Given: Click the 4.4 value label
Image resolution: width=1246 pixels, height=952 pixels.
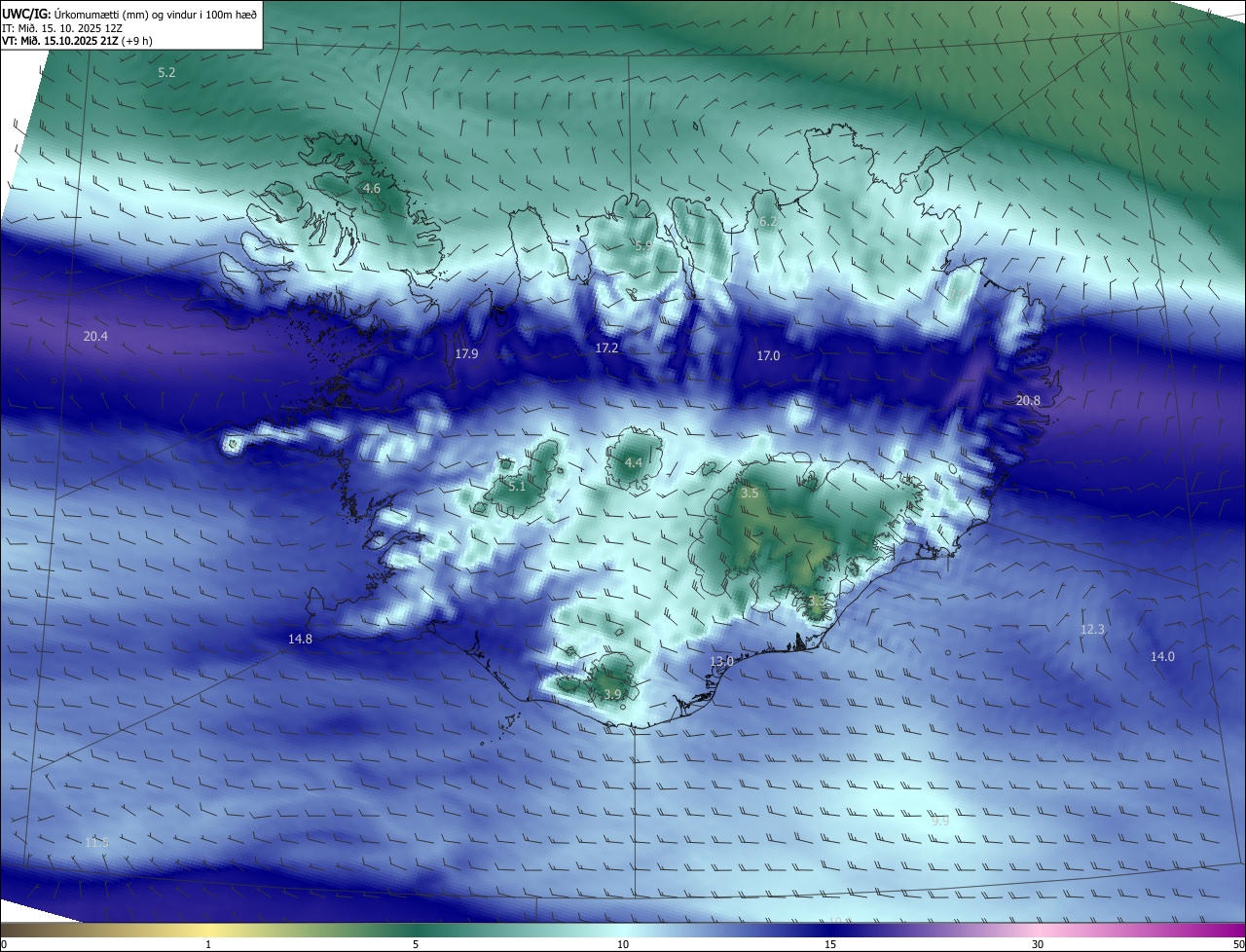Looking at the screenshot, I should [x=633, y=462].
